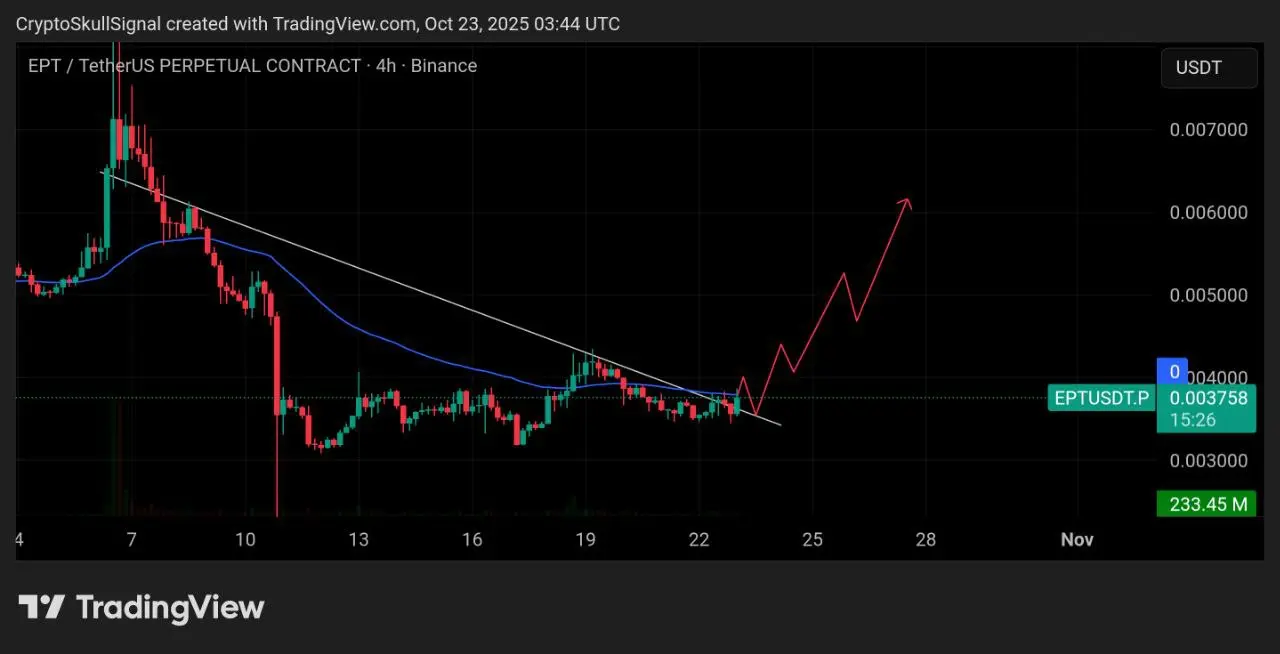Click the EPT / TetherUS PERPETUAL CONTRACT title

[x=194, y=66]
